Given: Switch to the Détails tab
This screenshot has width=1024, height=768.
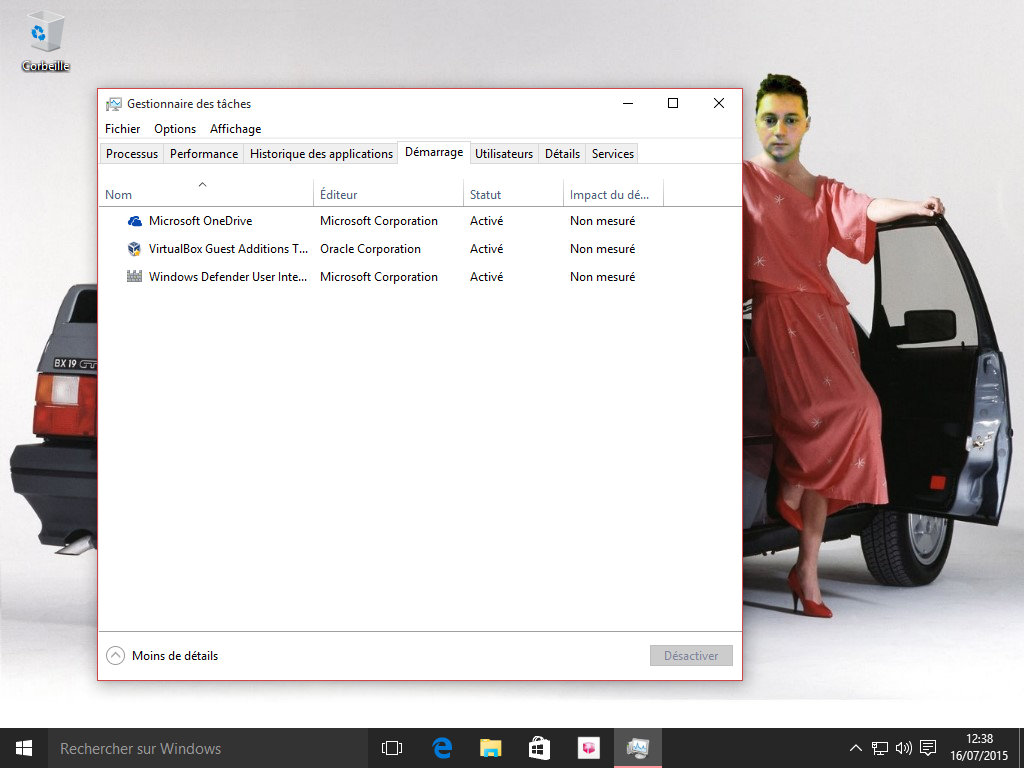Looking at the screenshot, I should (562, 154).
